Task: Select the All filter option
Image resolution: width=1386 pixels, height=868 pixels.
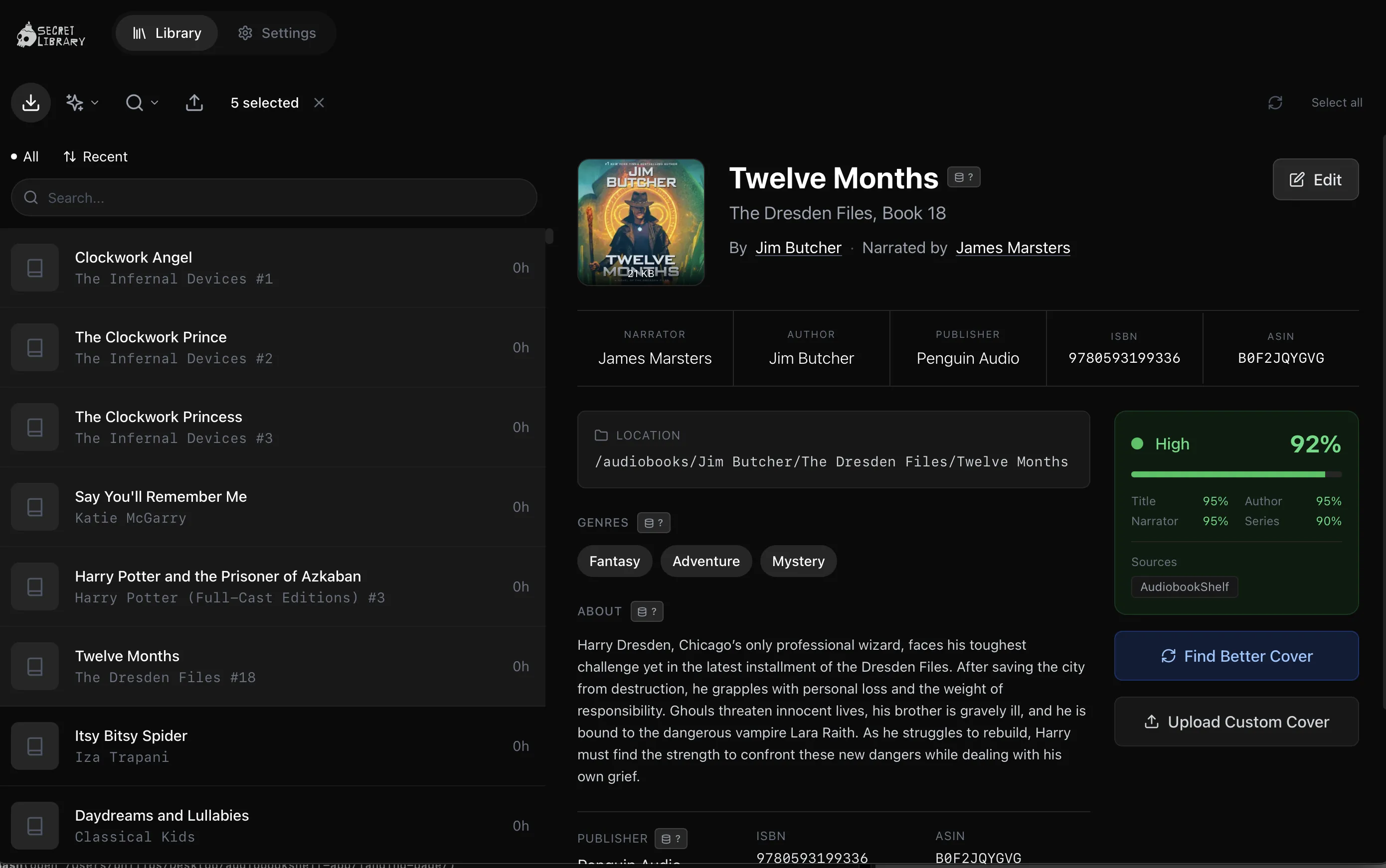Action: click(25, 157)
